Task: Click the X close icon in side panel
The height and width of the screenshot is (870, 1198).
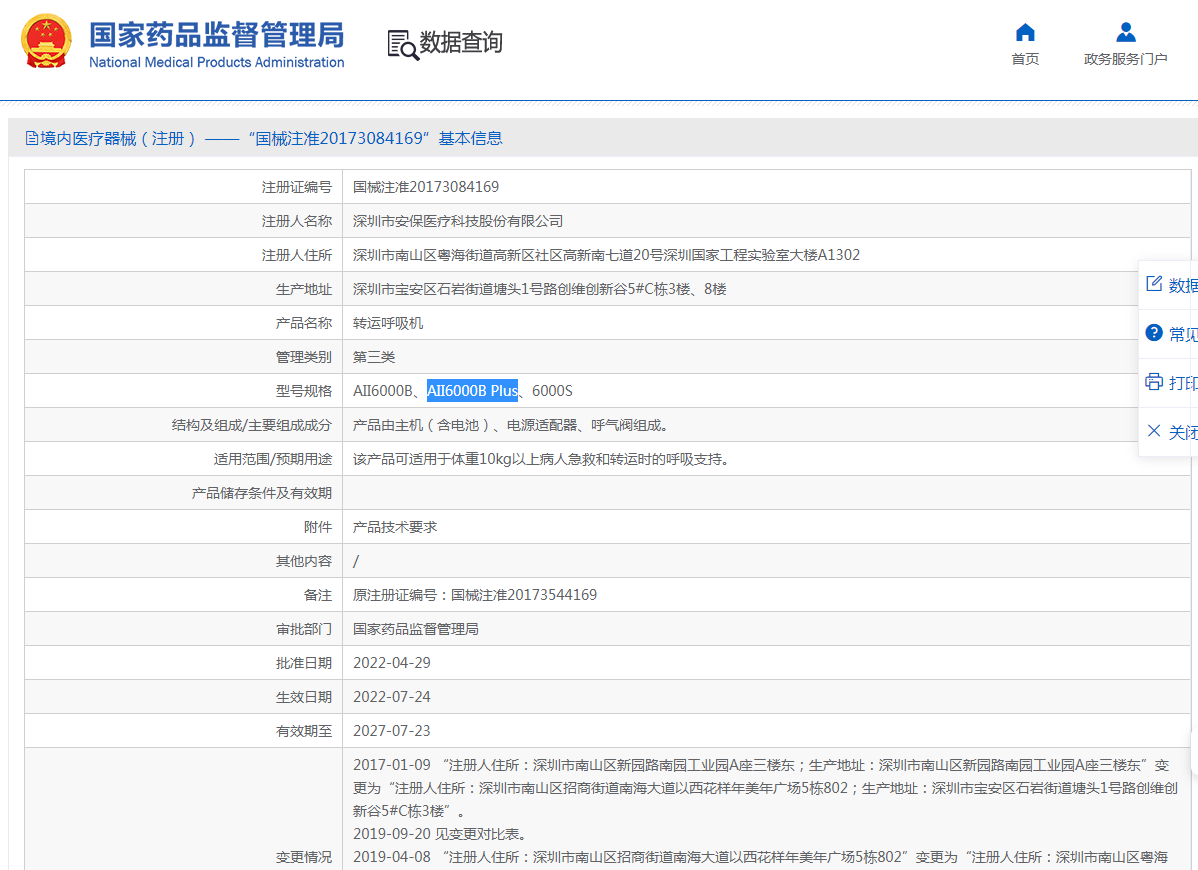Action: click(x=1154, y=431)
